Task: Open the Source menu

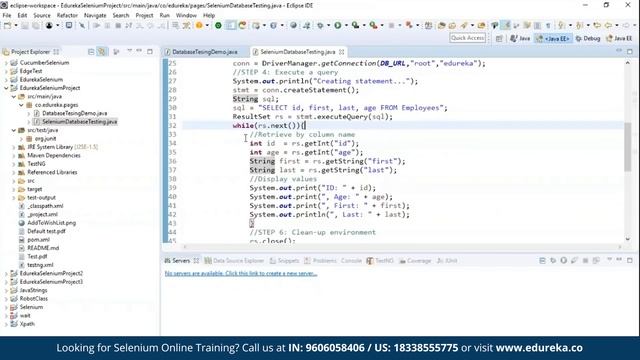Action: tap(42, 15)
